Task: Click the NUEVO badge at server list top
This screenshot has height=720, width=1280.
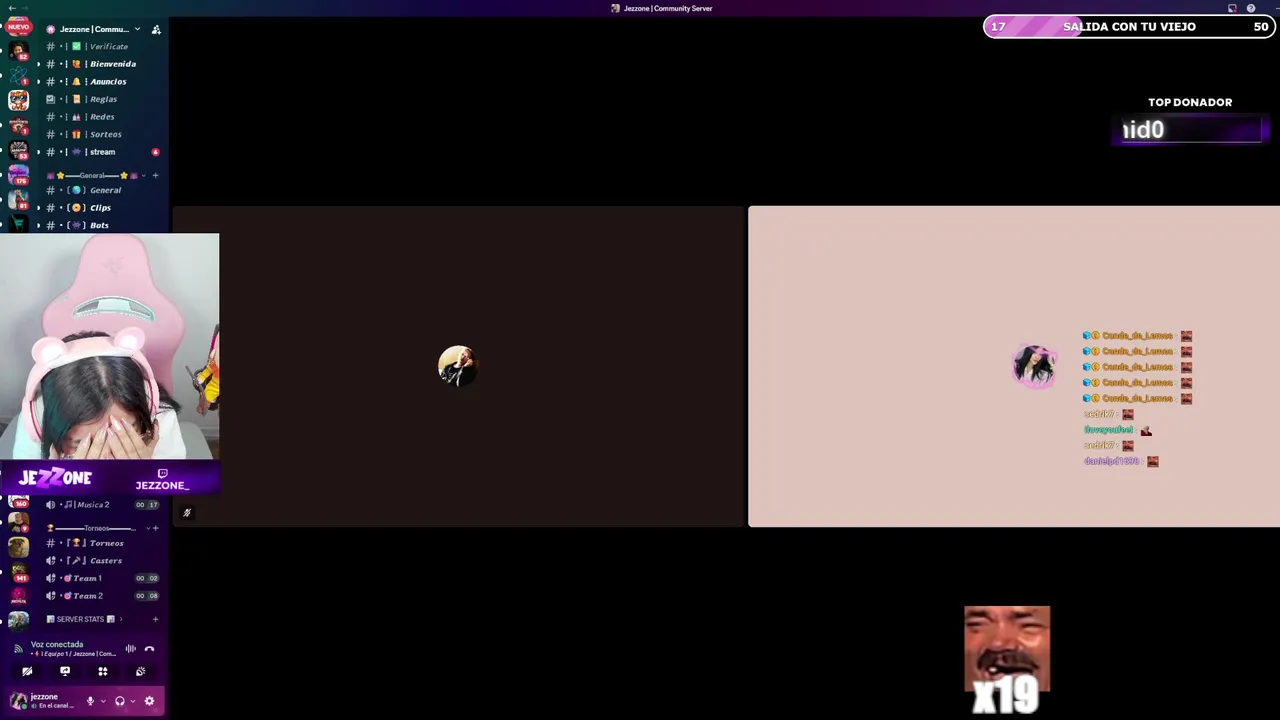Action: 18,27
